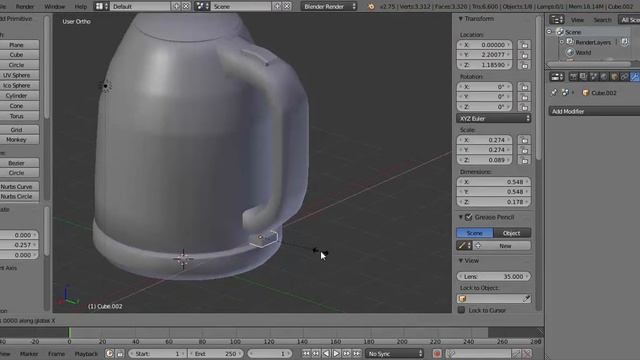Add a Monkey primitive
The width and height of the screenshot is (640, 360).
[x=16, y=140]
